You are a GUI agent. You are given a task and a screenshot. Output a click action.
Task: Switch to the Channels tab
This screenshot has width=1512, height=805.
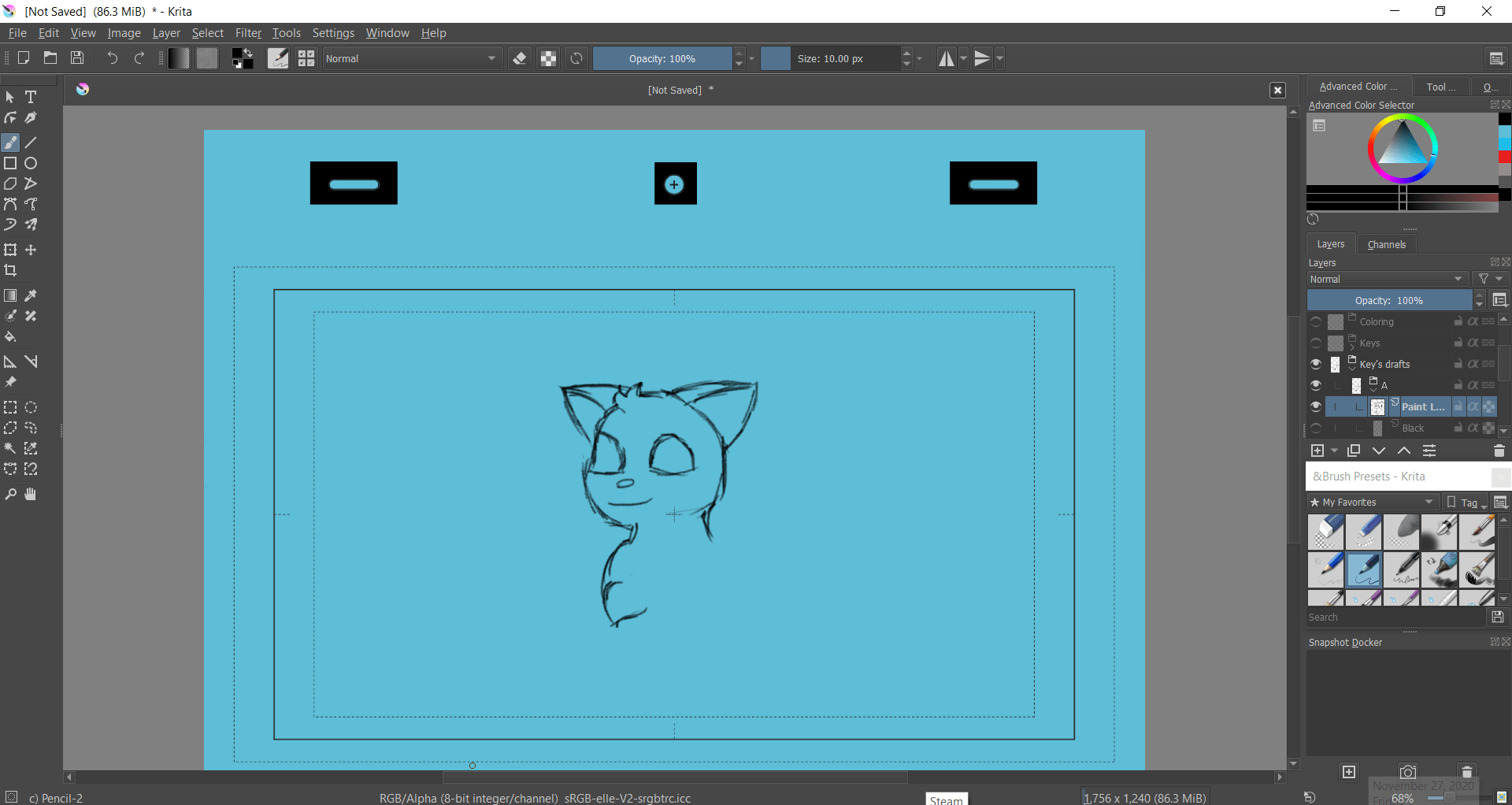(1386, 244)
